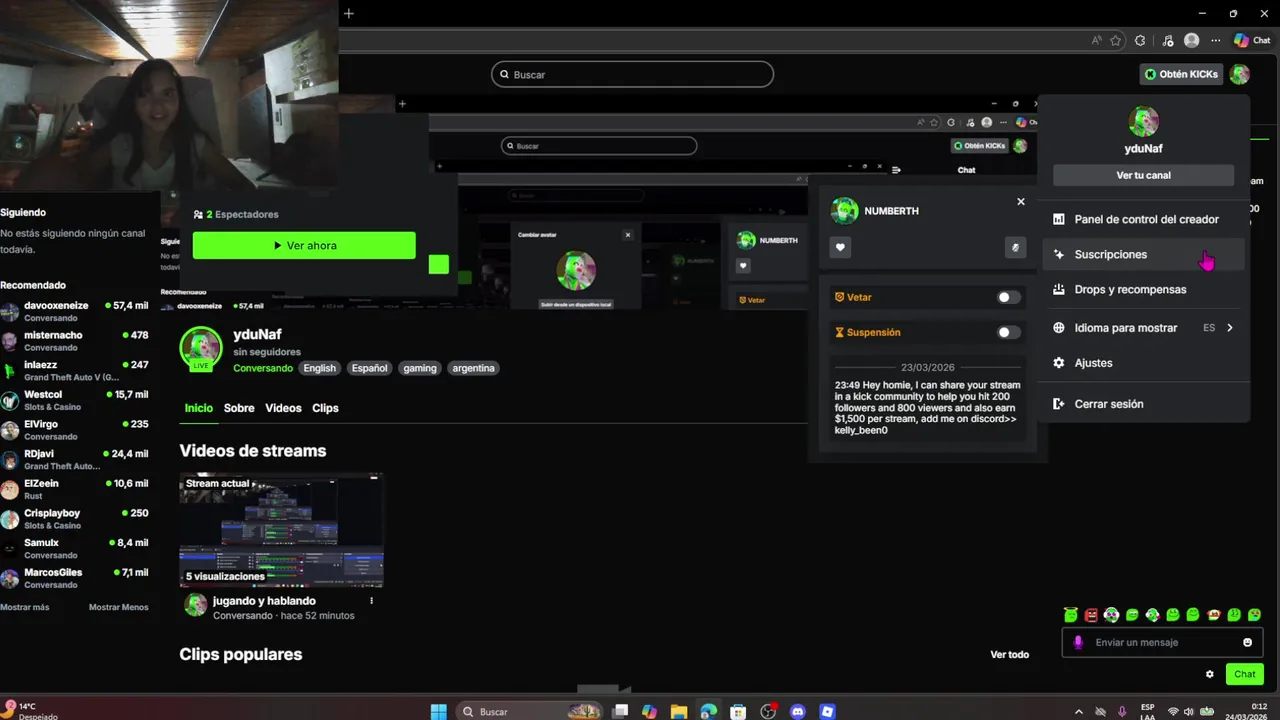The width and height of the screenshot is (1280, 720).
Task: Open the emoji picker in chat box
Action: (x=1247, y=642)
